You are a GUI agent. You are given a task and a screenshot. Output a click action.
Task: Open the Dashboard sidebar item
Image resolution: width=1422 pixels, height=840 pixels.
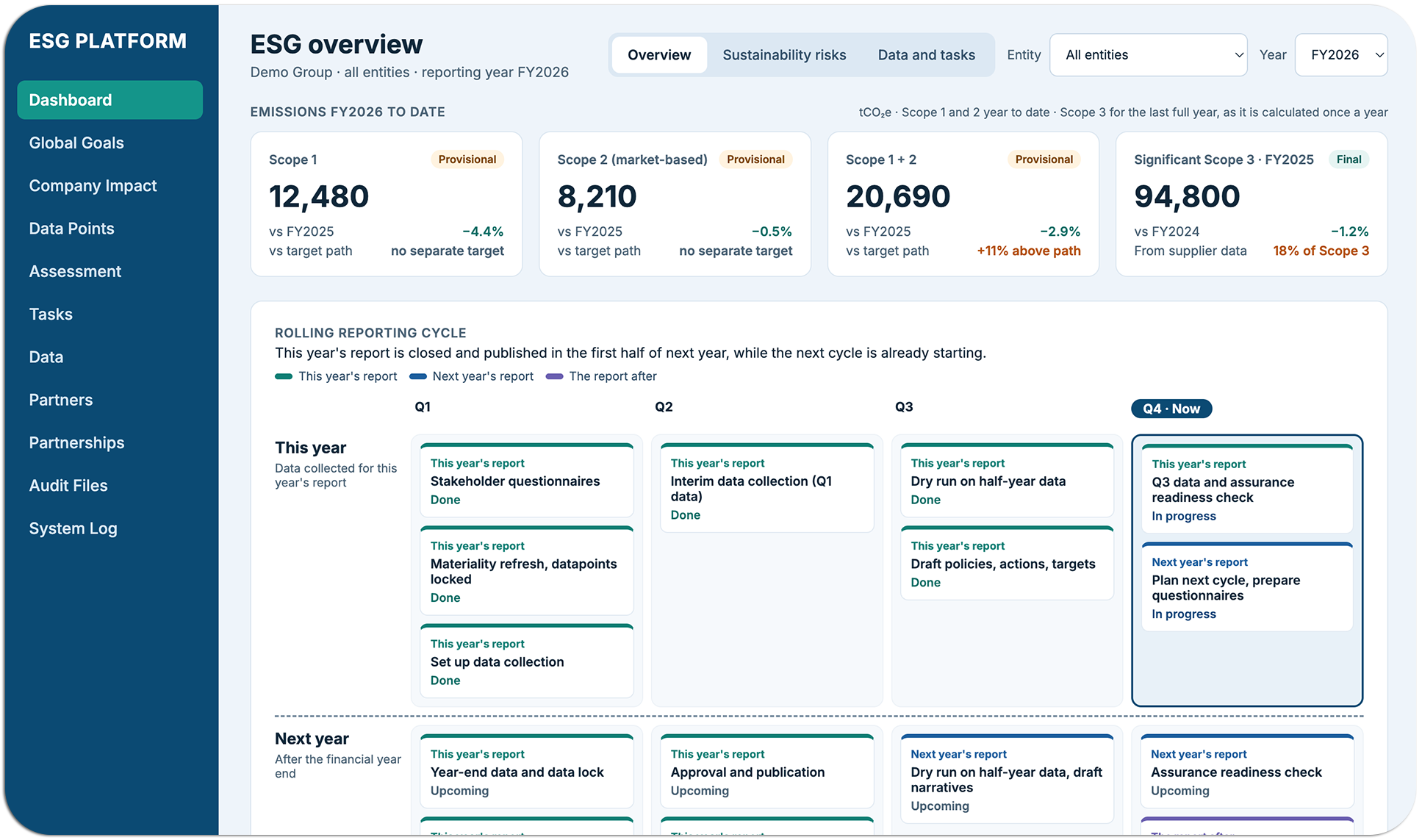(x=109, y=100)
